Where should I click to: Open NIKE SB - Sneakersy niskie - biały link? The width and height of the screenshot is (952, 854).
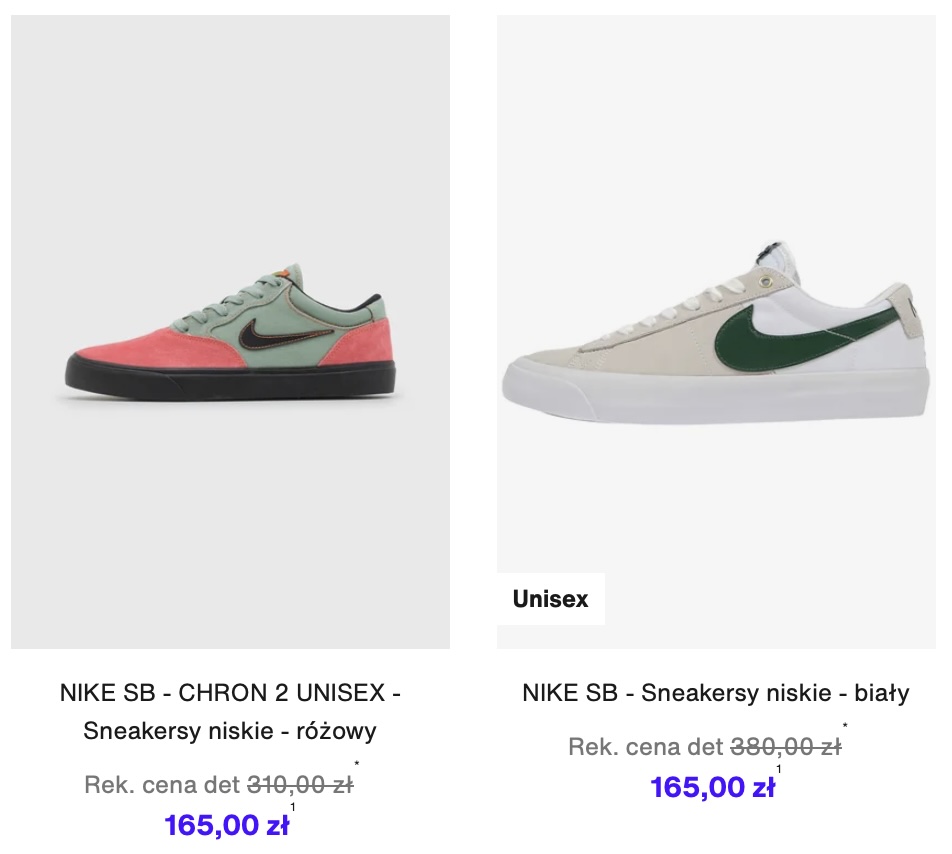[x=716, y=693]
